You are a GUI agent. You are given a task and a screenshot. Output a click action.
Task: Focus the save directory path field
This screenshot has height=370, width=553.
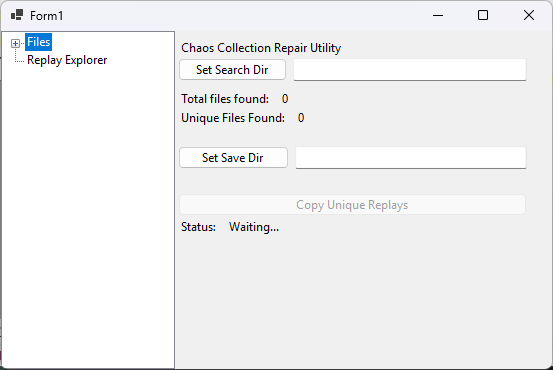pyautogui.click(x=411, y=158)
